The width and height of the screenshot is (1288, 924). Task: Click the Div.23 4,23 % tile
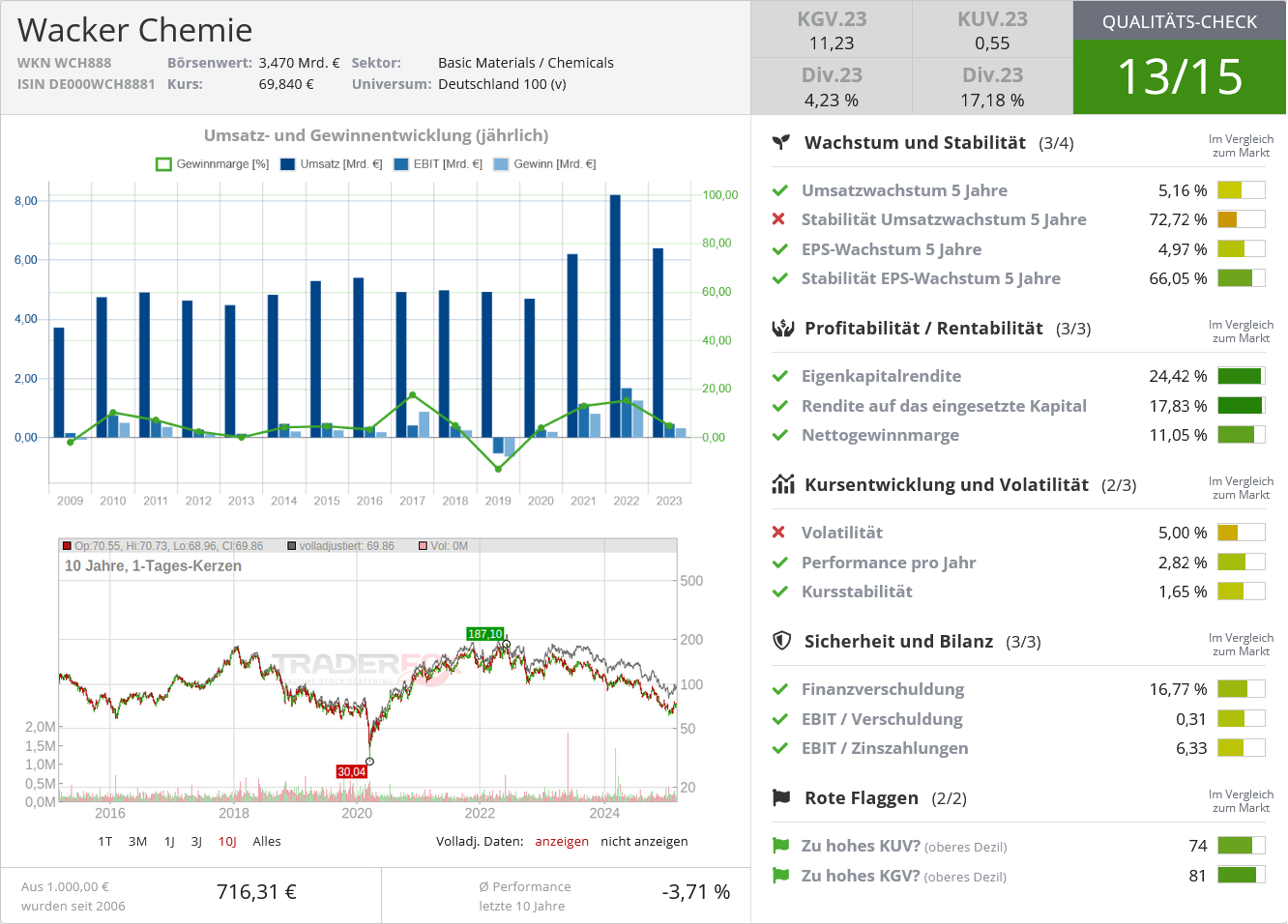[832, 87]
